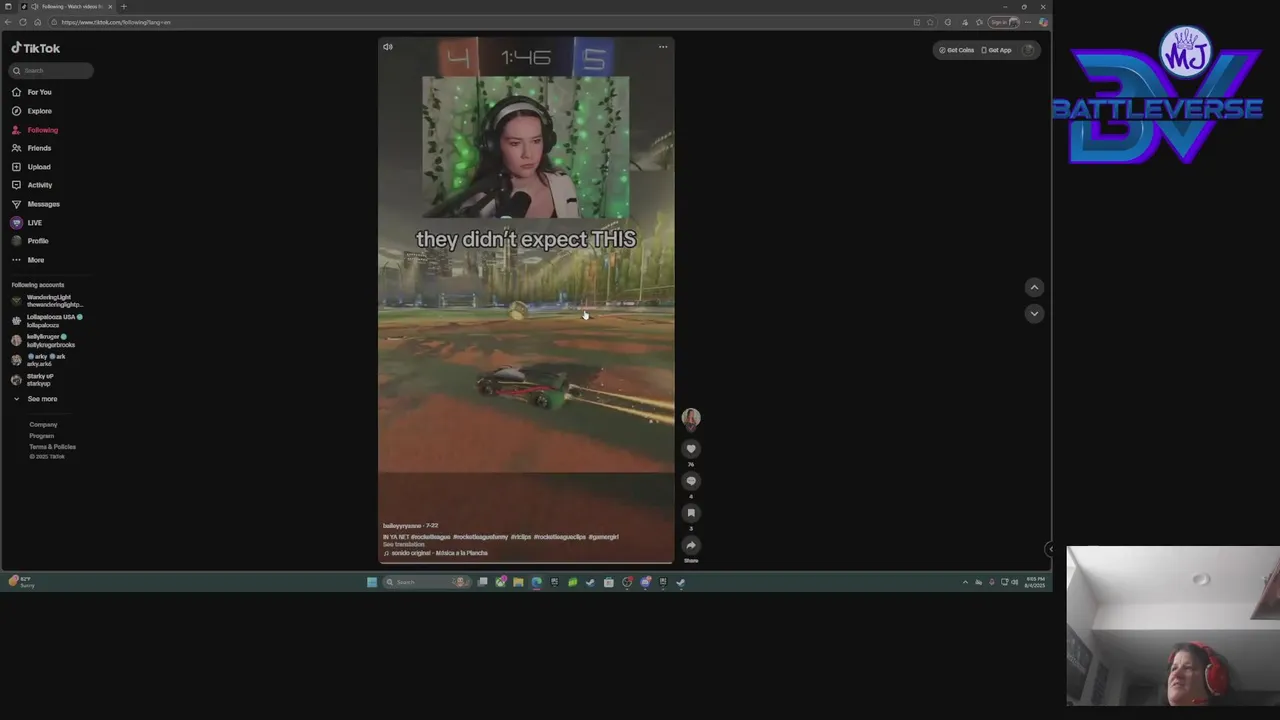This screenshot has height=720, width=1280.
Task: Expand the More menu in sidebar
Action: [35, 260]
